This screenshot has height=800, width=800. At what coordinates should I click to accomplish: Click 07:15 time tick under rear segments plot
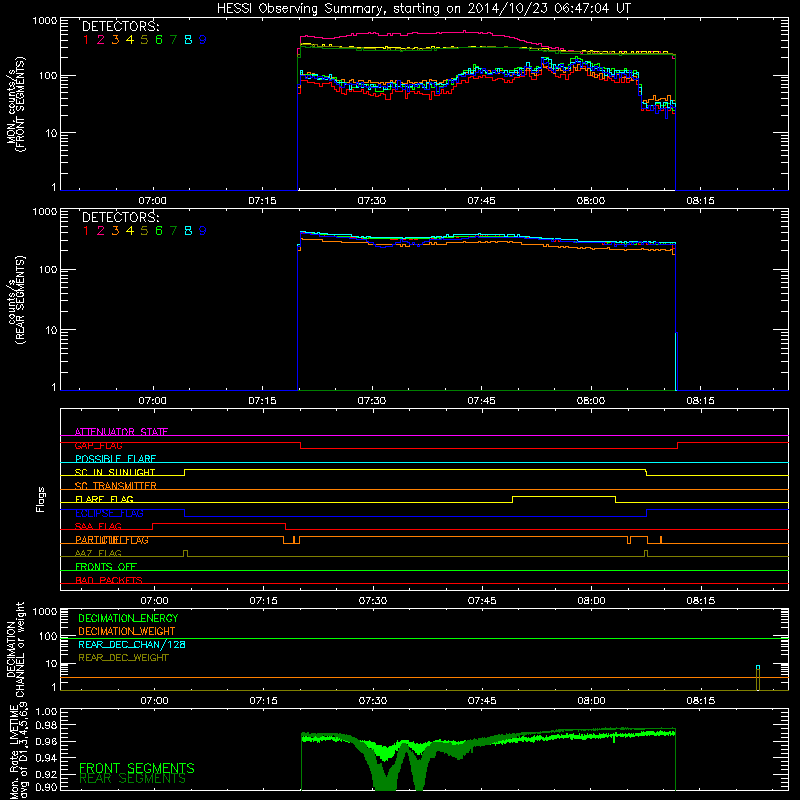262,401
